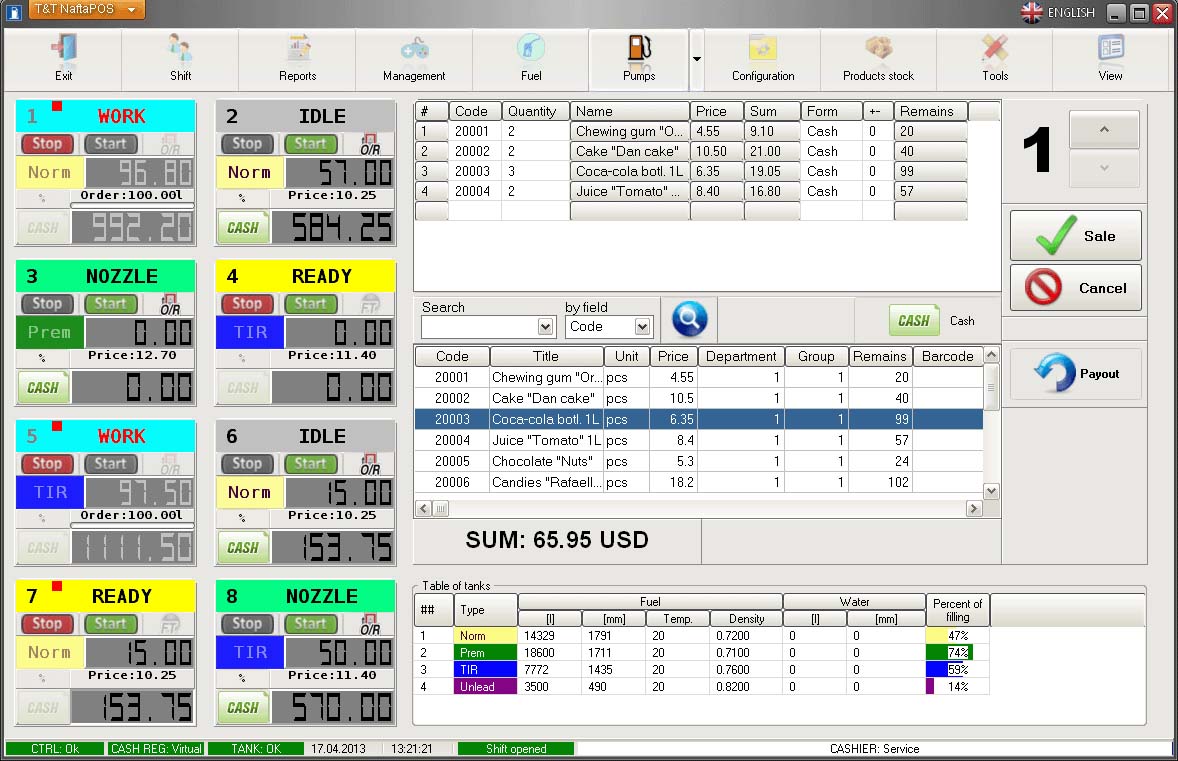Click the Payout button

pos(1075,374)
